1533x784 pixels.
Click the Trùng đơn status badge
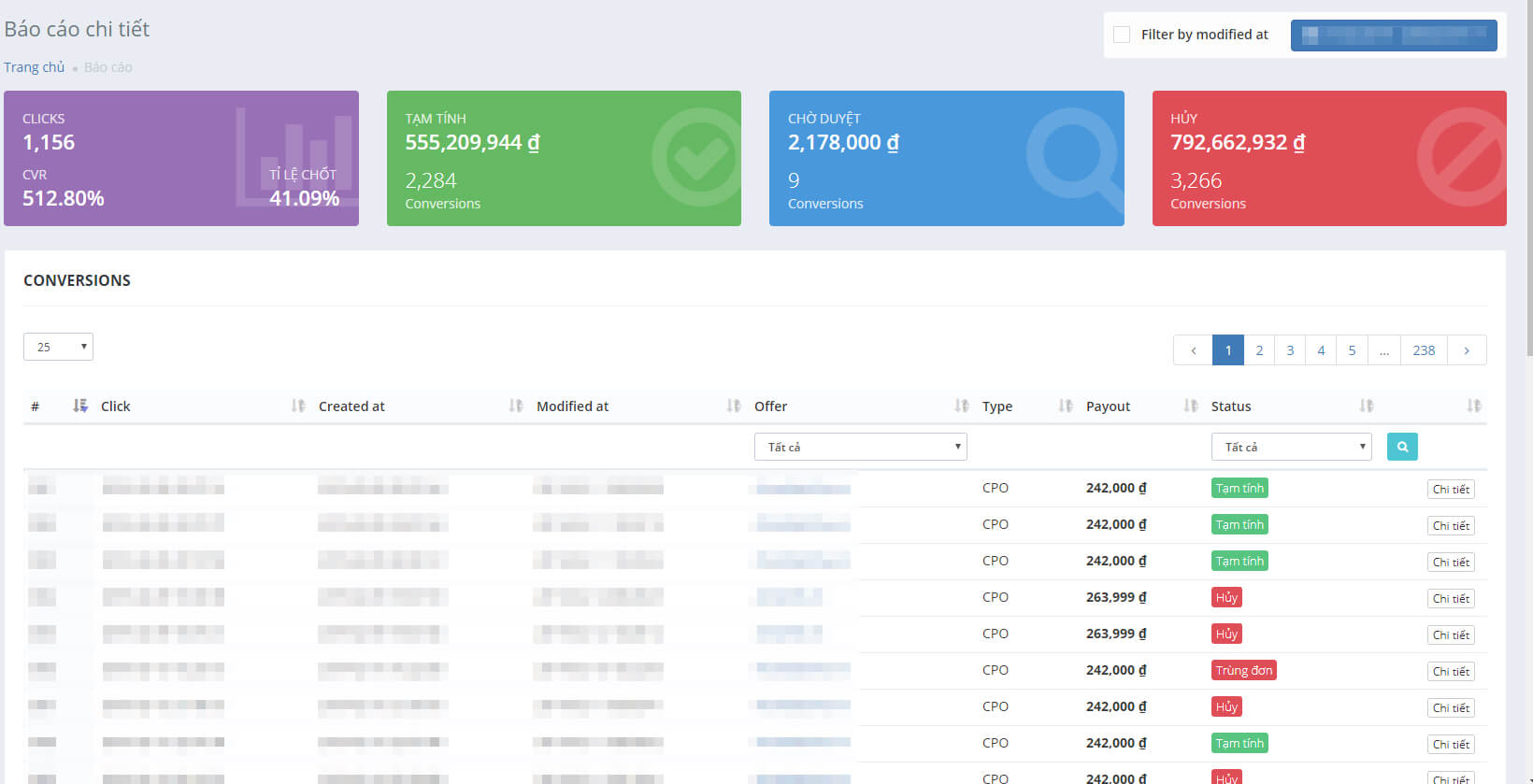pos(1244,670)
